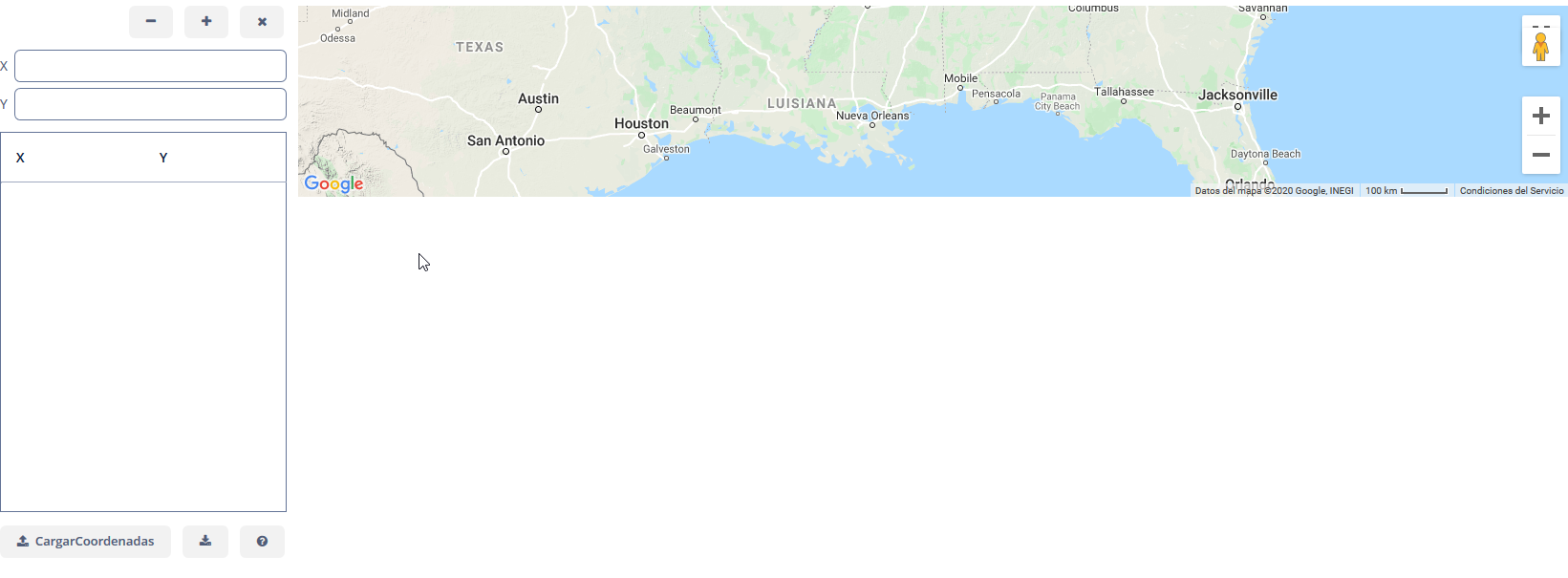Click the X clear button above coordinates

pos(262,21)
